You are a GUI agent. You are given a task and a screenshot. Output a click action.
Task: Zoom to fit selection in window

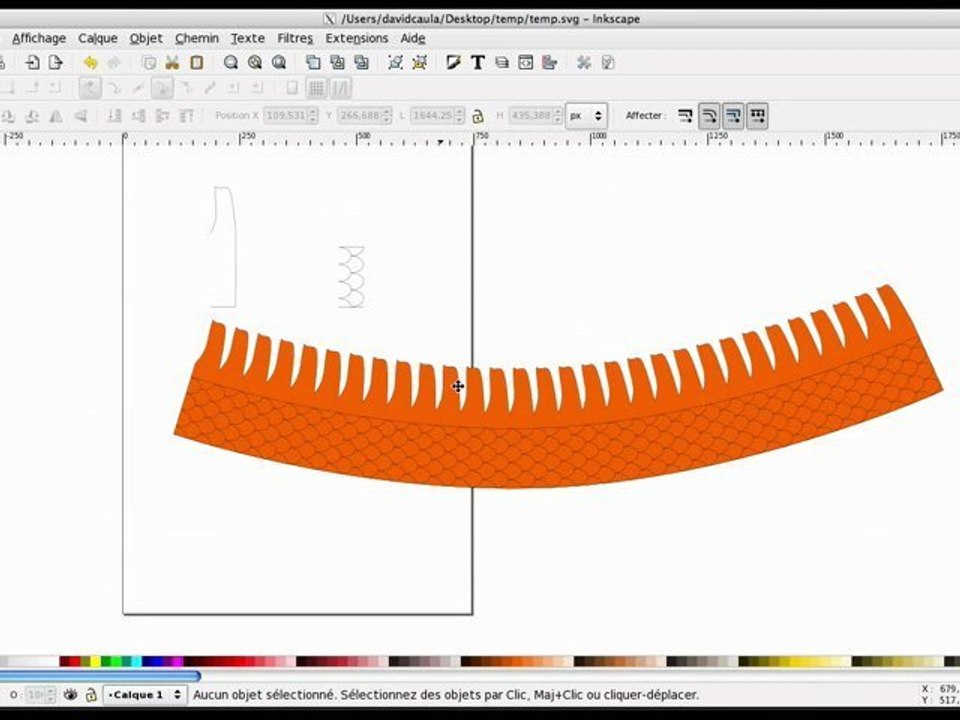click(x=231, y=62)
